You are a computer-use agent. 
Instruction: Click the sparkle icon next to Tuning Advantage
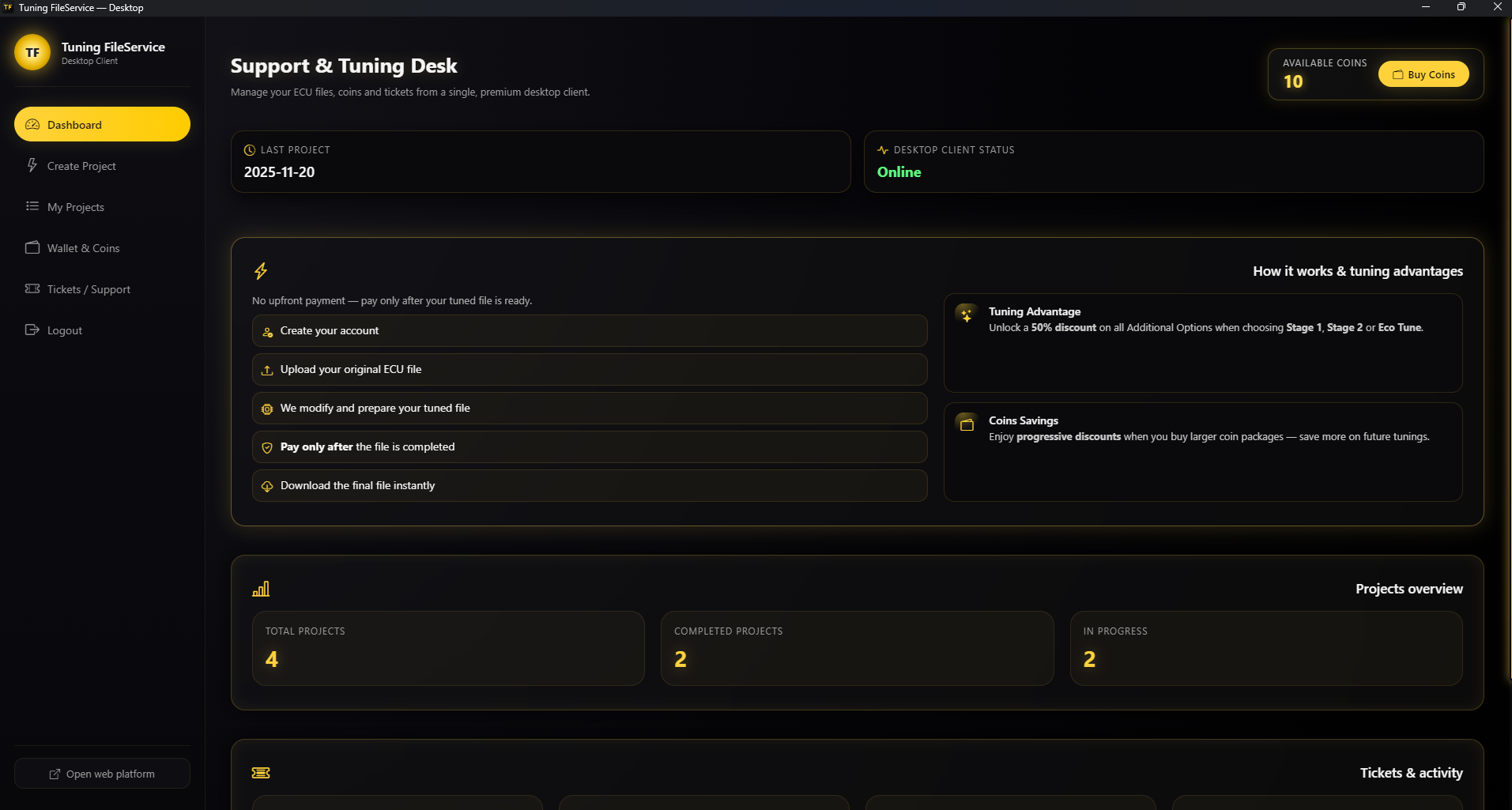pos(966,315)
